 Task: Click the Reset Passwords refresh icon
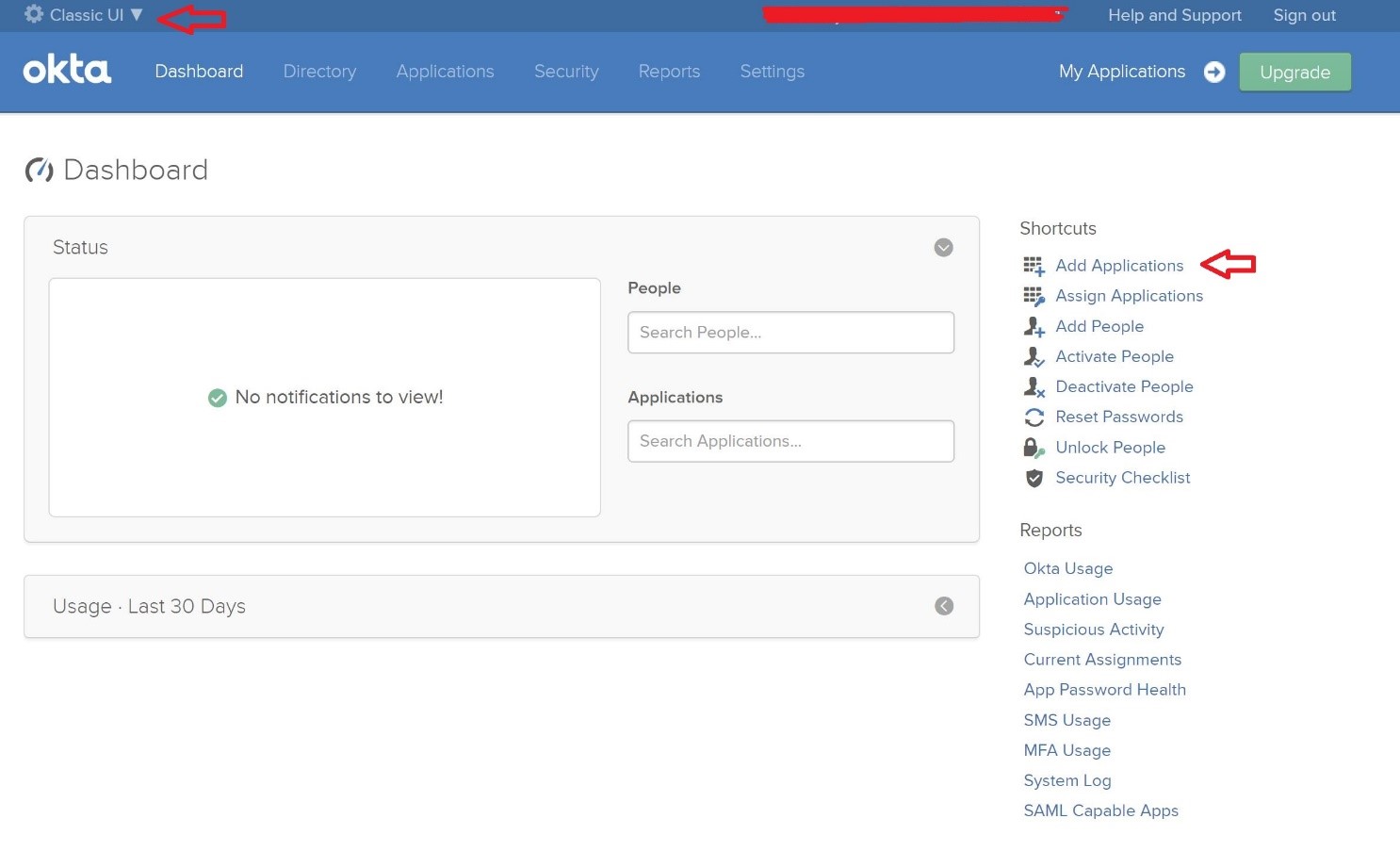click(x=1034, y=417)
